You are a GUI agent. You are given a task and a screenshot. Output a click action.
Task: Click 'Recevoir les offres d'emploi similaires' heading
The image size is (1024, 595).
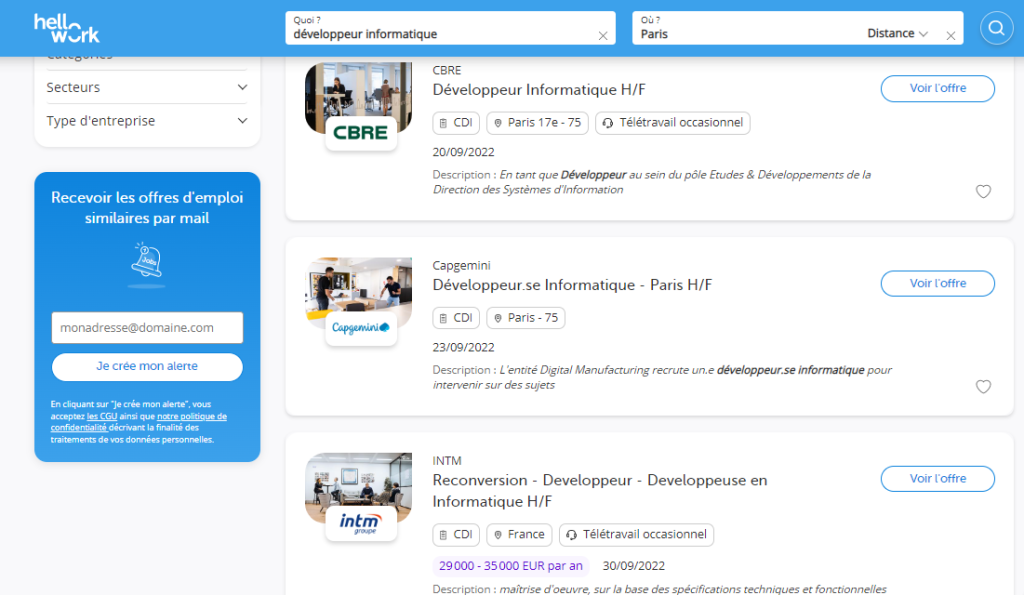[x=147, y=208]
